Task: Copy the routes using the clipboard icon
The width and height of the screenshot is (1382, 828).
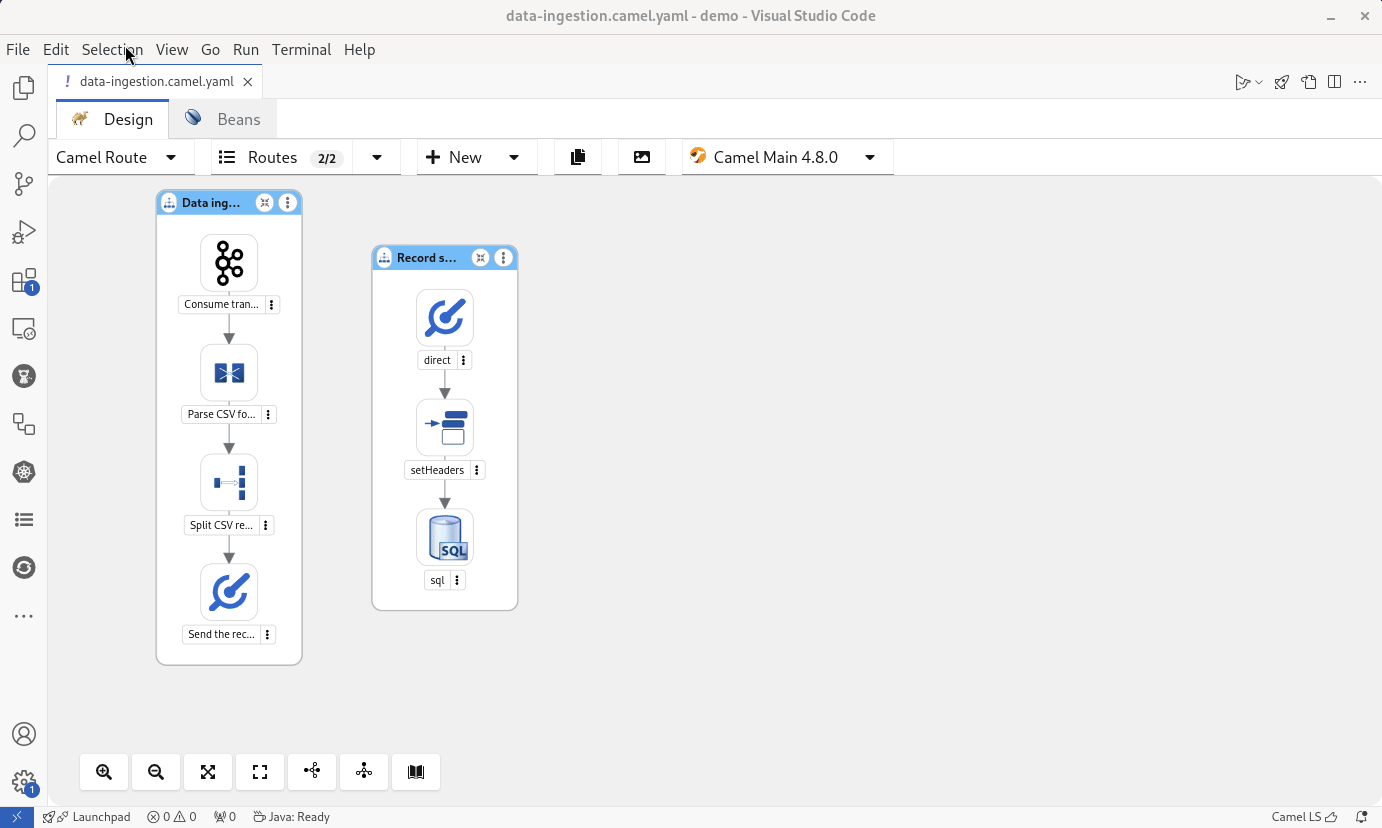Action: [578, 157]
